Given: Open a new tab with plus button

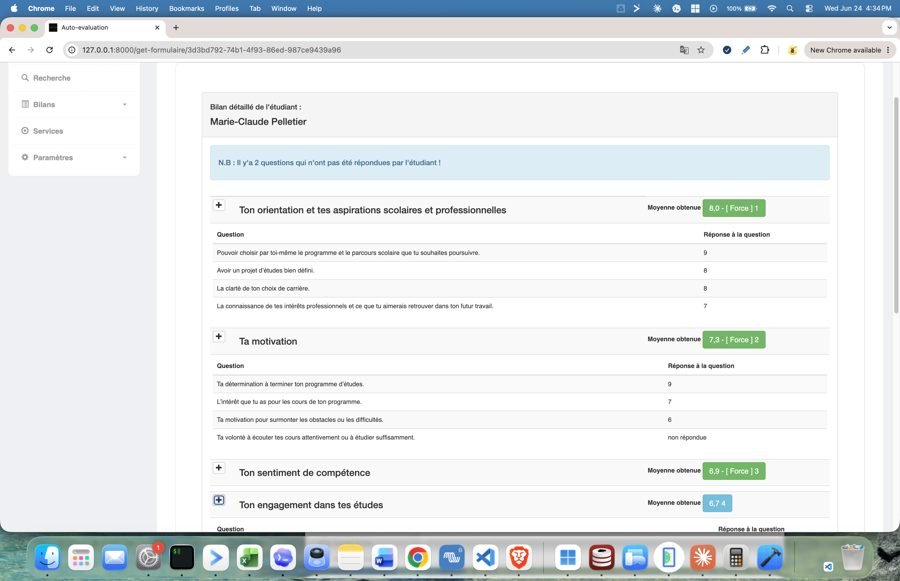Looking at the screenshot, I should pos(176,28).
